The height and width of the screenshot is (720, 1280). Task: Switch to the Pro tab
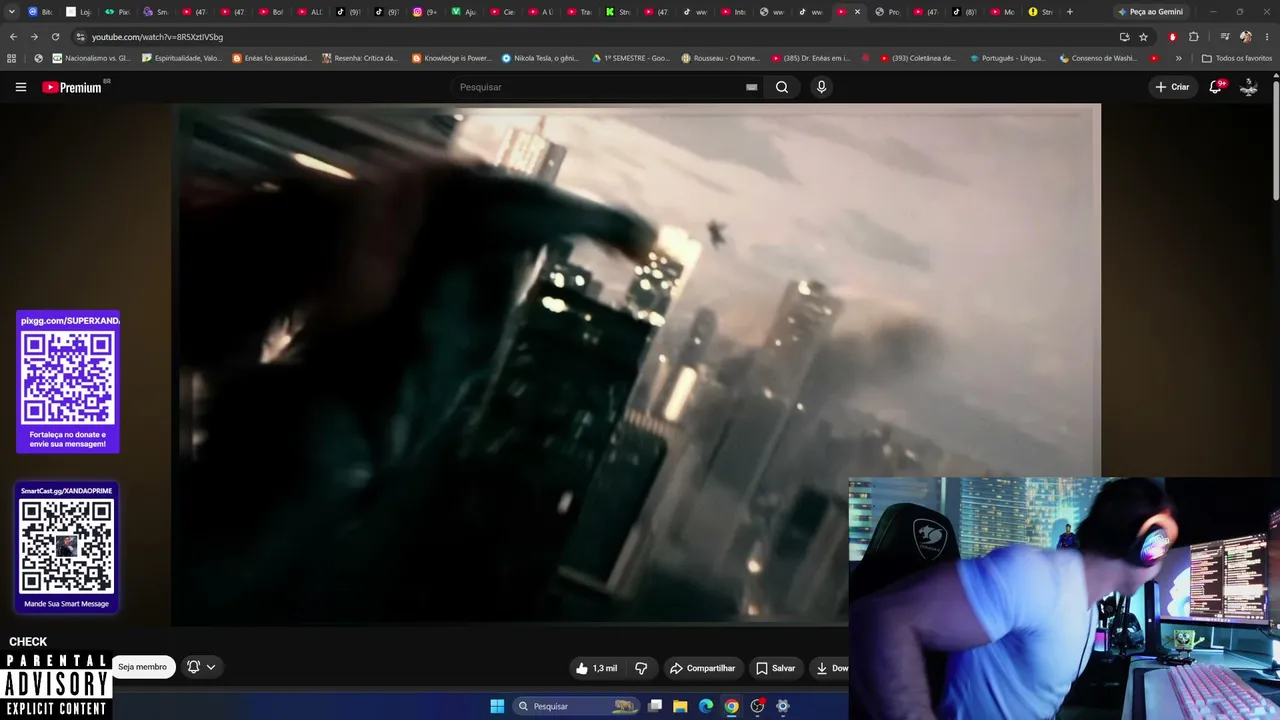tap(888, 12)
